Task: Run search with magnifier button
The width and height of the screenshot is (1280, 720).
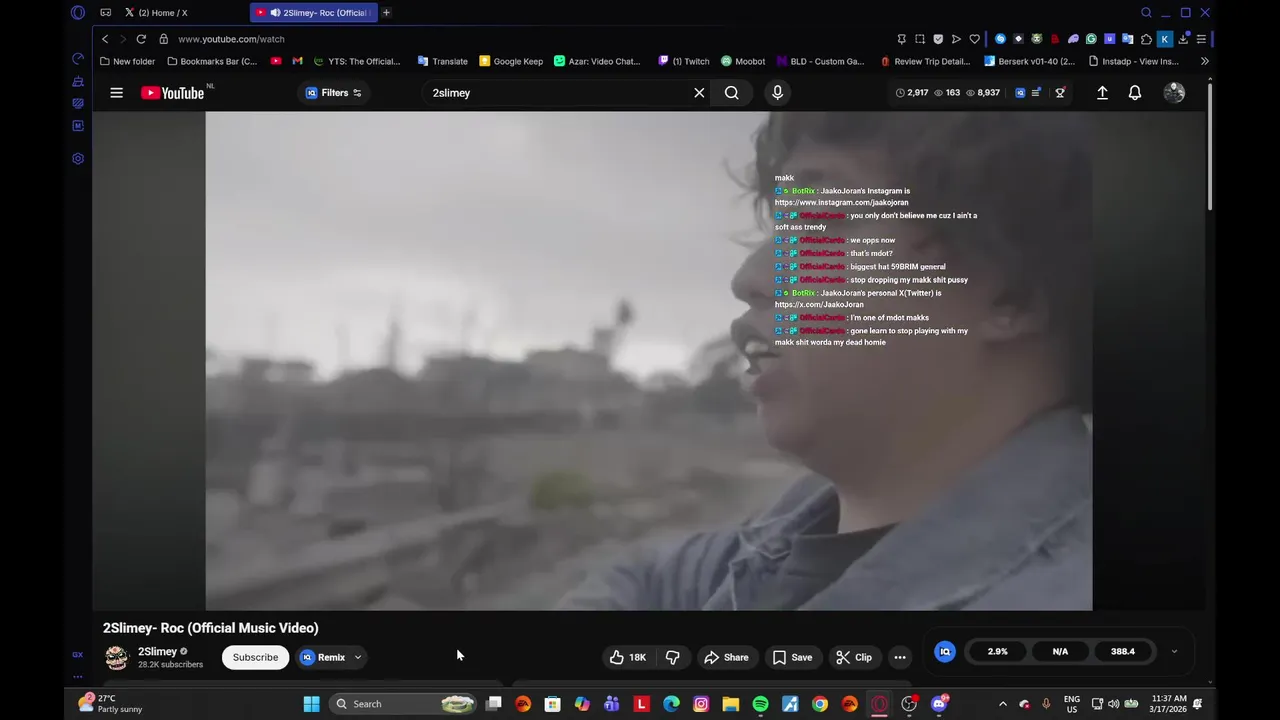Action: pos(732,93)
